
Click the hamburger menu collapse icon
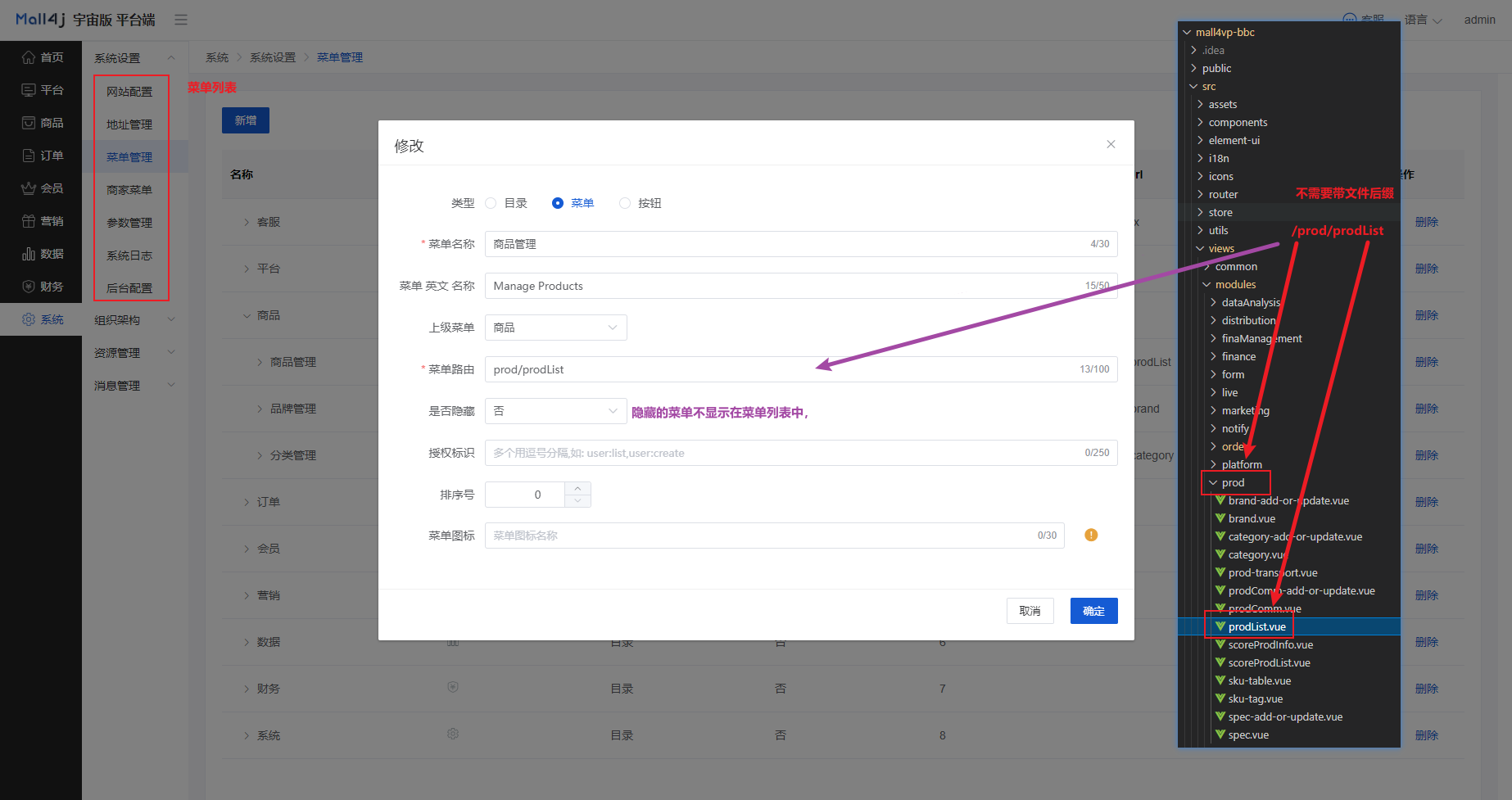tap(181, 20)
